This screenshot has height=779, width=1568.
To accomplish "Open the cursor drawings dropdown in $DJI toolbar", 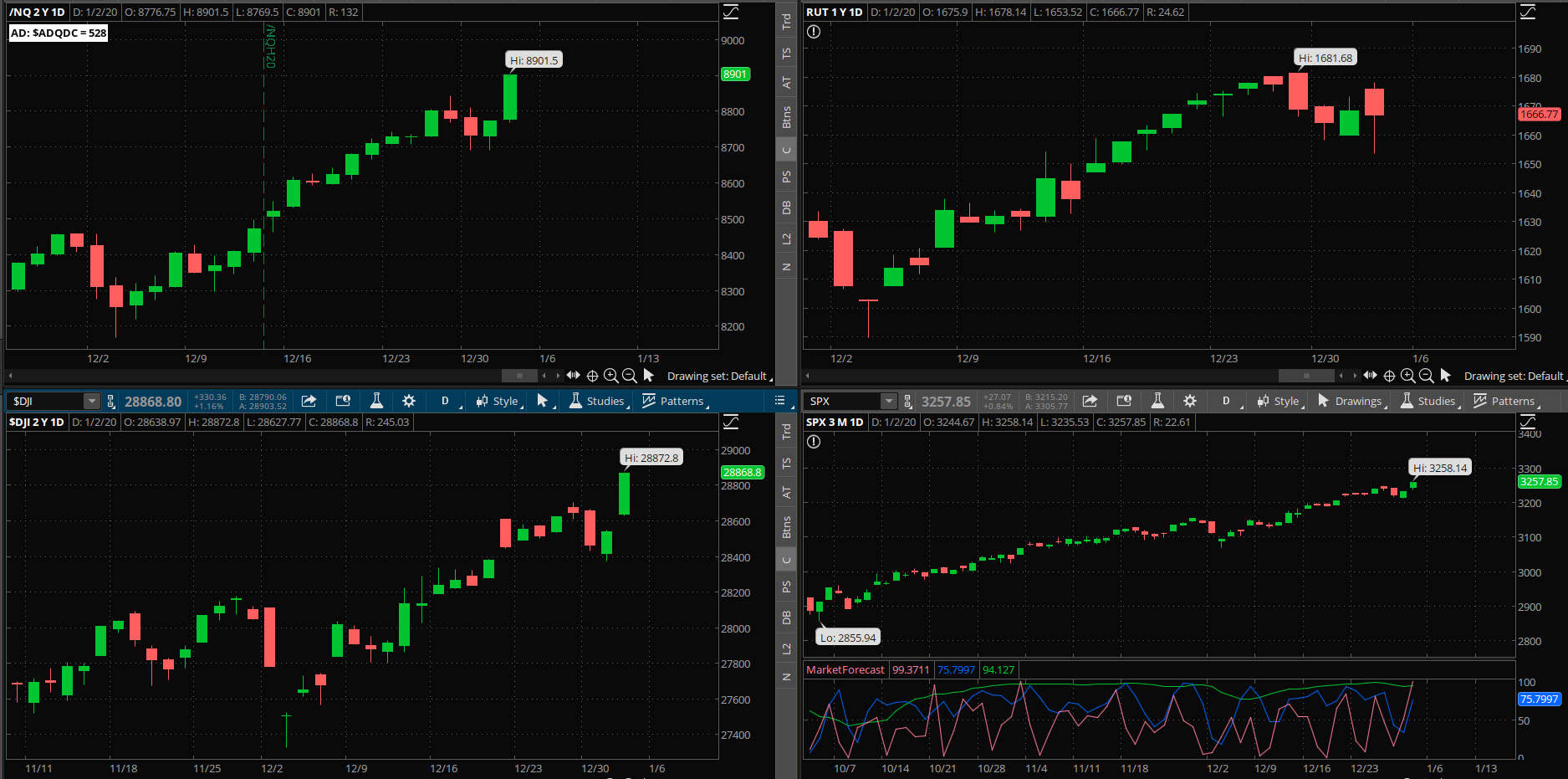I will (544, 402).
